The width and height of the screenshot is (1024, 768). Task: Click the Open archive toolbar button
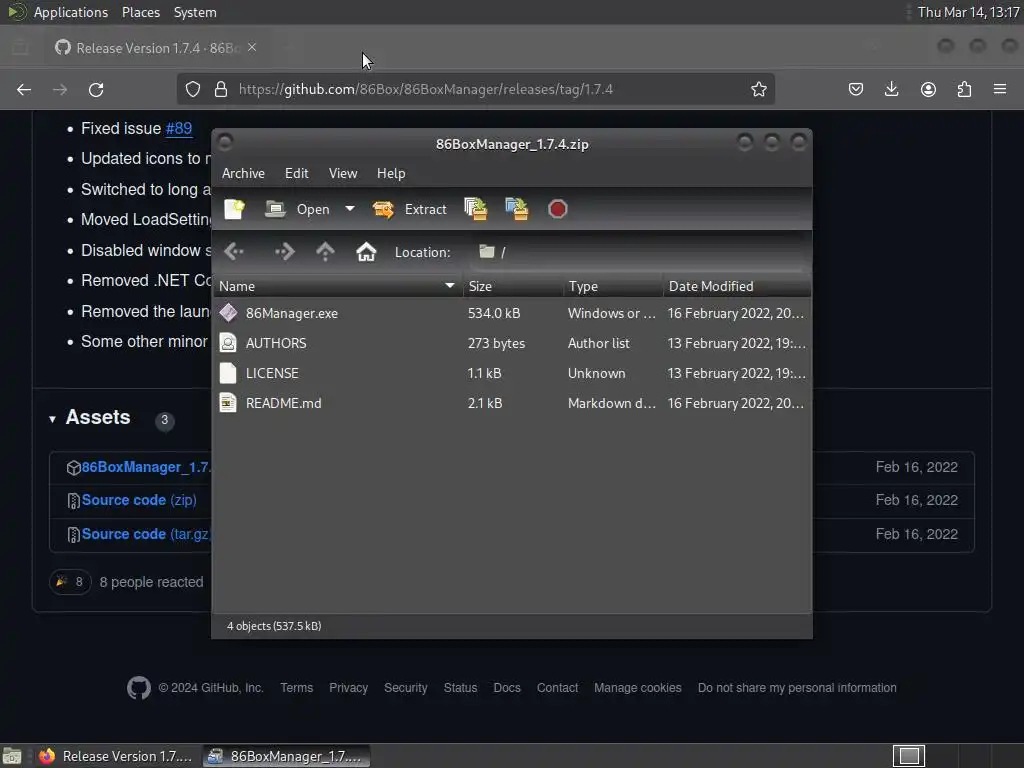pos(297,209)
